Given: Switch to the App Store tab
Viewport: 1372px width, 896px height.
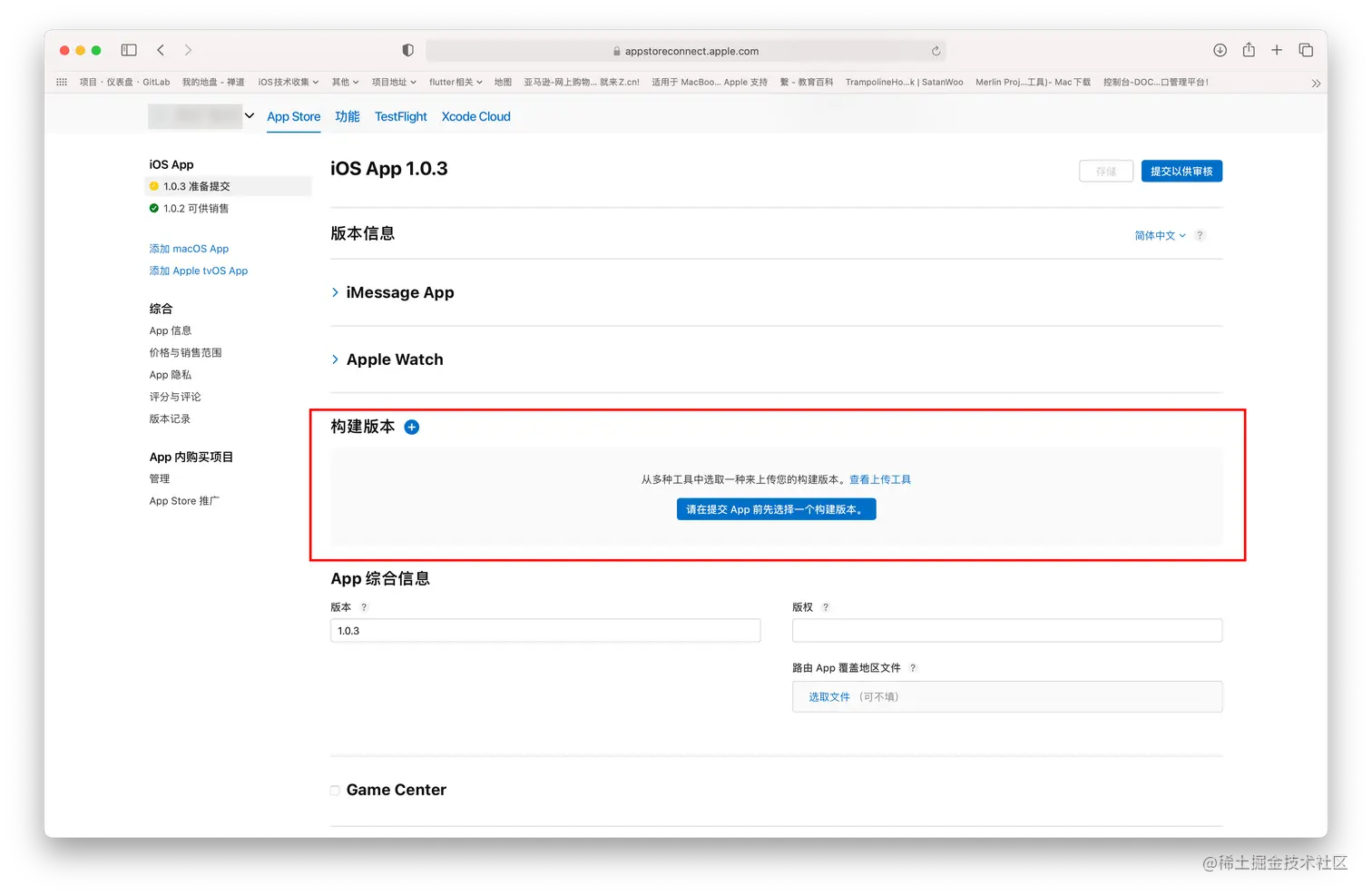Looking at the screenshot, I should point(293,116).
